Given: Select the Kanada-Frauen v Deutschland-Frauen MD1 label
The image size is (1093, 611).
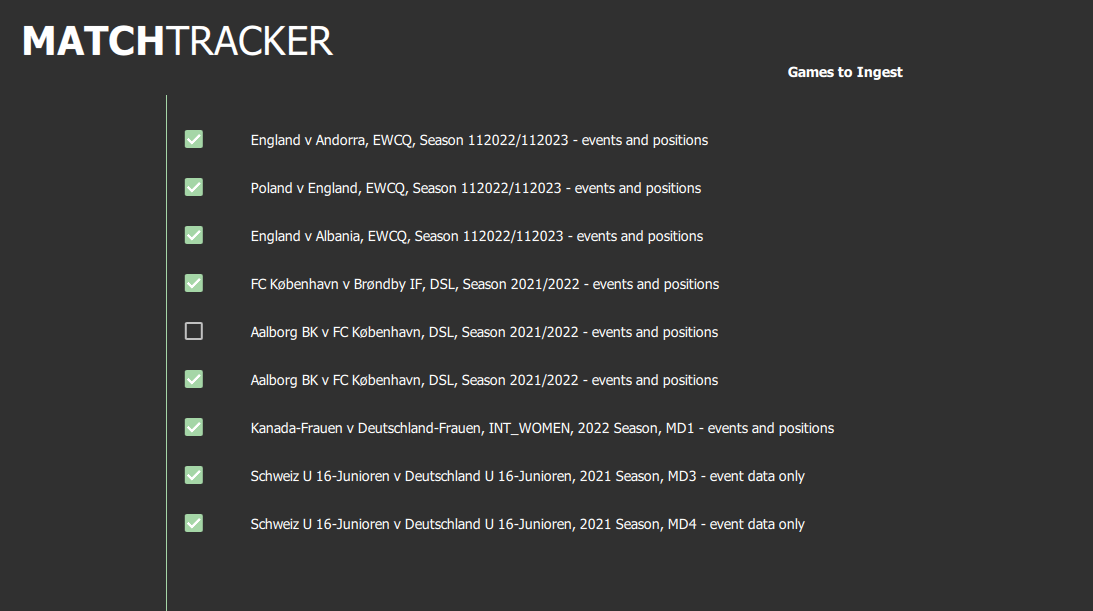Looking at the screenshot, I should [x=542, y=428].
